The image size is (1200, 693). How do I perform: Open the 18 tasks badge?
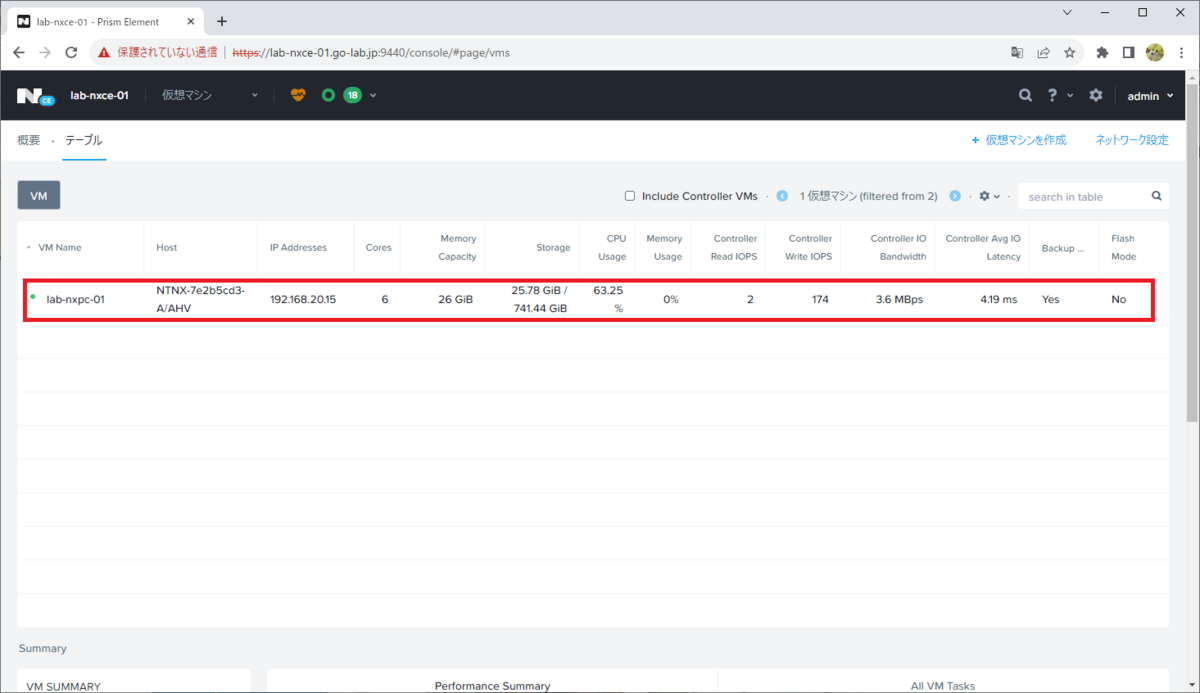point(352,95)
